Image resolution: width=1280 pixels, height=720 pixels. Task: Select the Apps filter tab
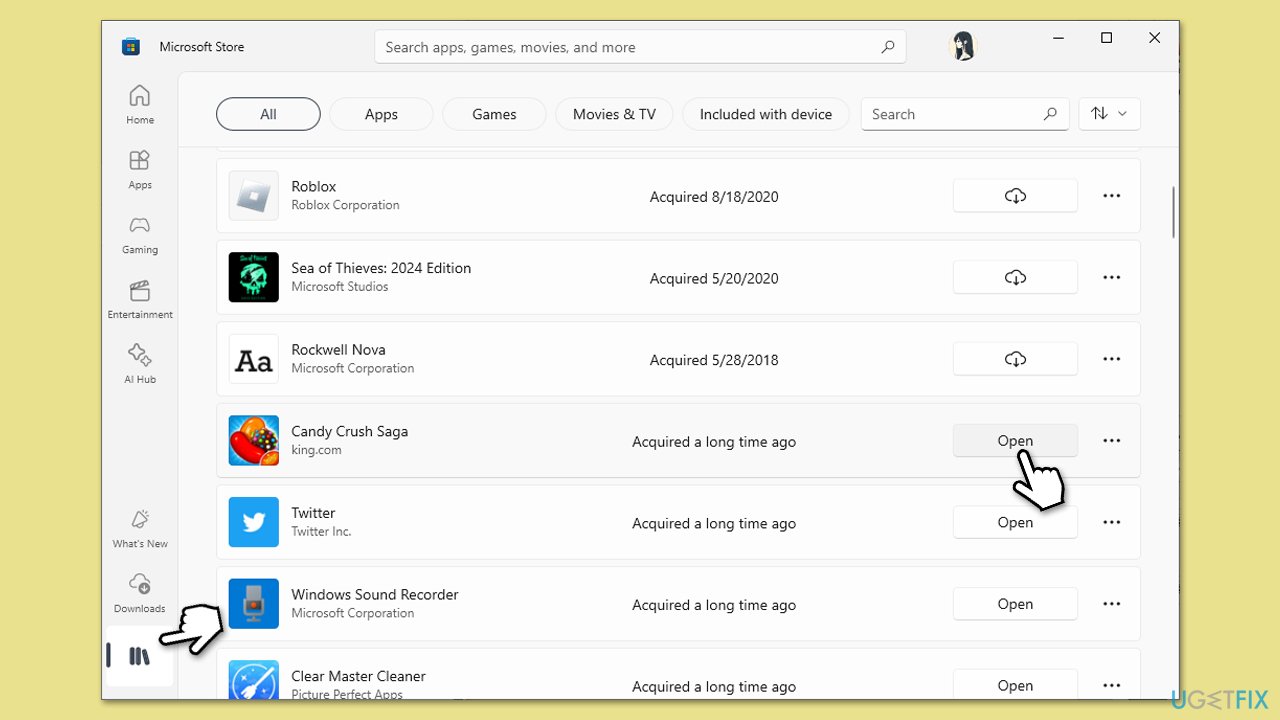(381, 114)
